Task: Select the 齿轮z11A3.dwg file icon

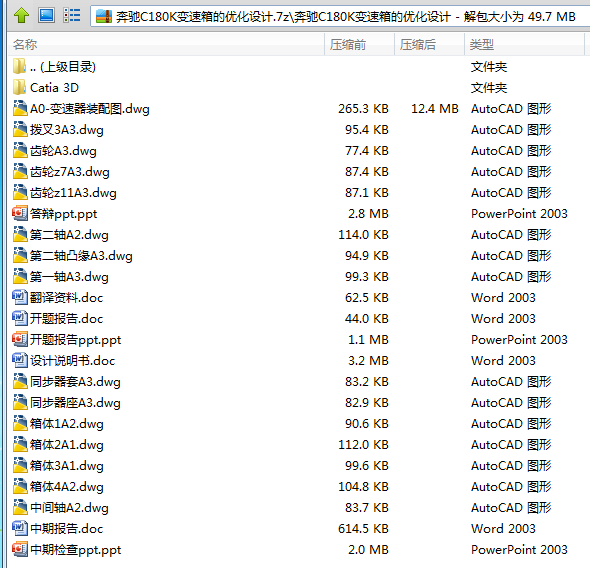Action: pyautogui.click(x=20, y=193)
